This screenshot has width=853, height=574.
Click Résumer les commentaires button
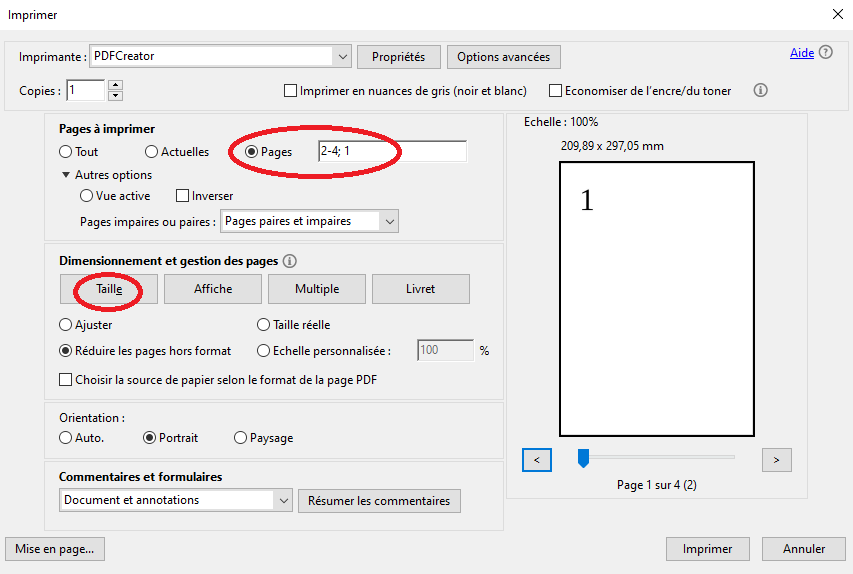(x=379, y=501)
